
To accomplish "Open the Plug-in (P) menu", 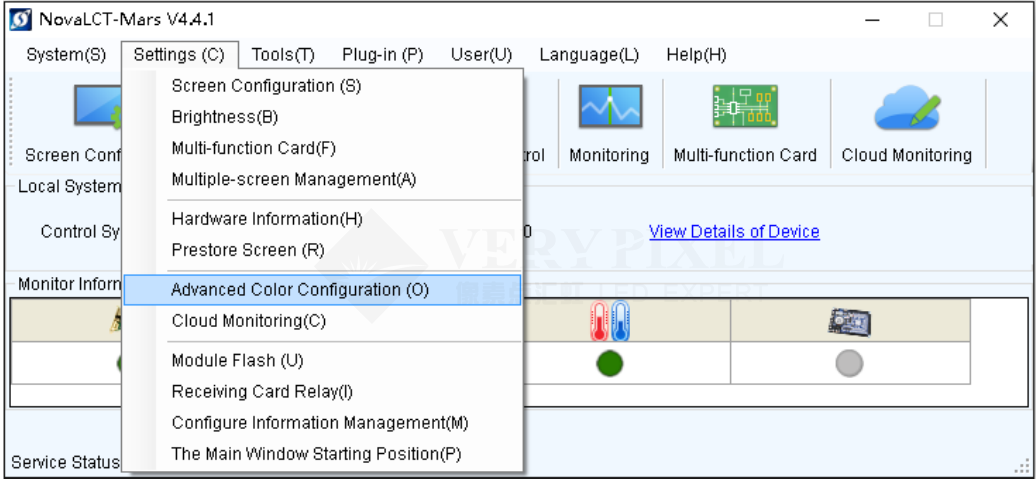I will pos(383,56).
